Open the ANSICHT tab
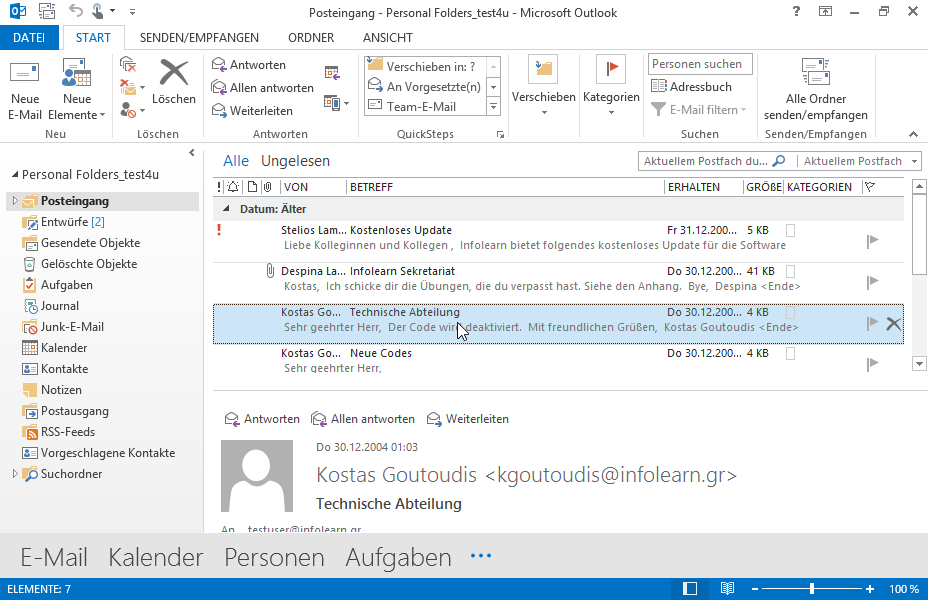The height and width of the screenshot is (600, 928). (x=388, y=38)
